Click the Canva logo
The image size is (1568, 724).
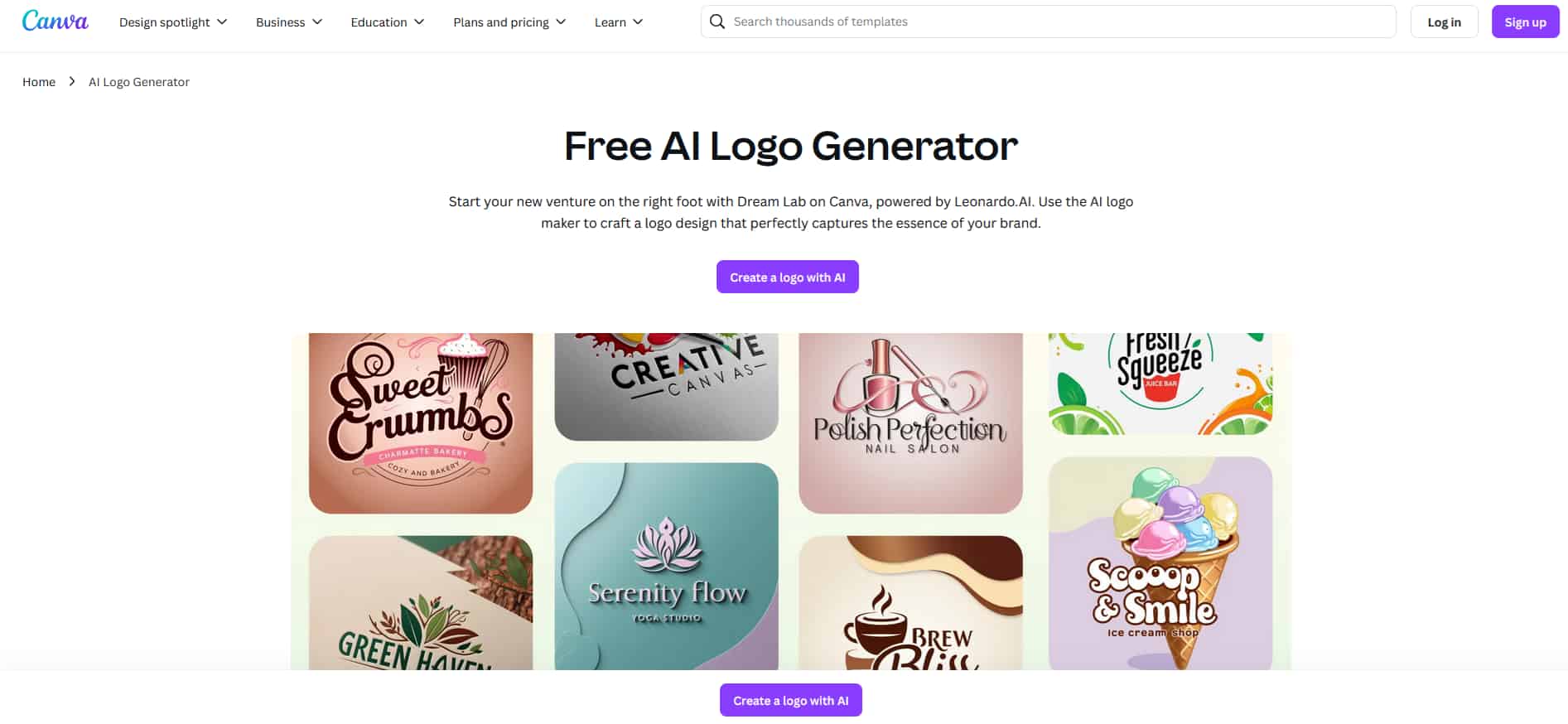[x=55, y=22]
